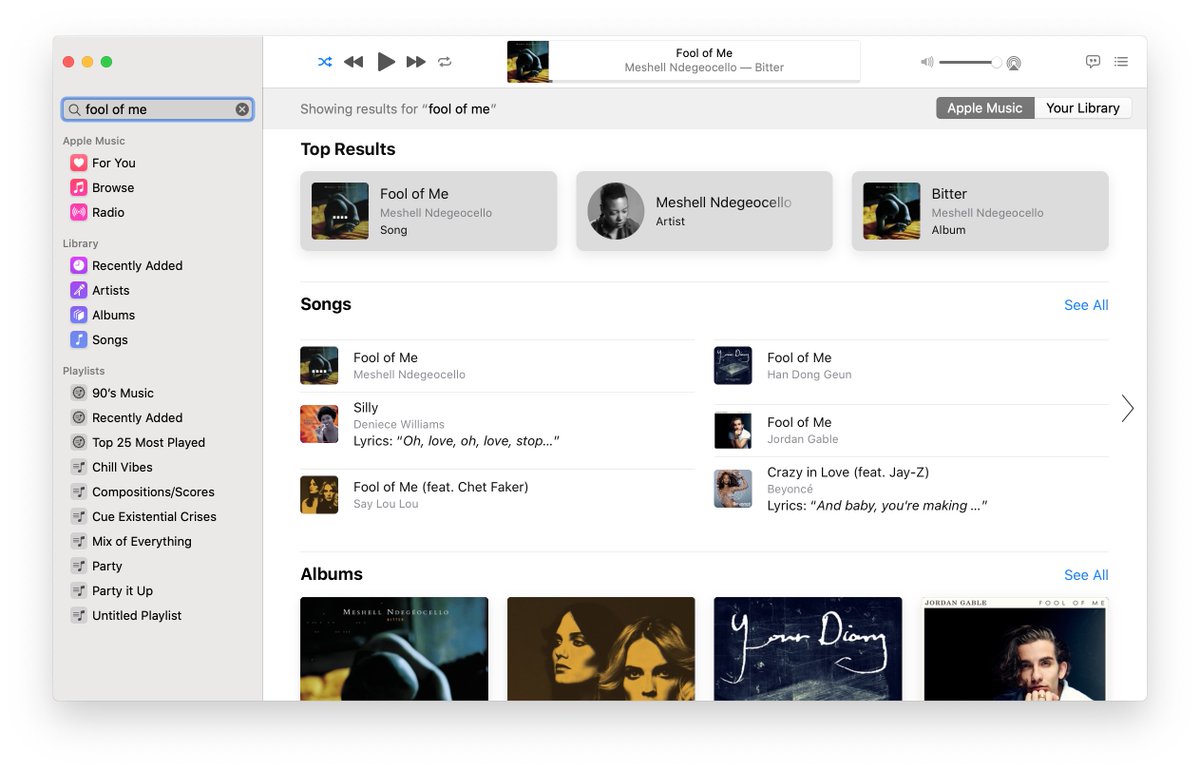This screenshot has width=1200, height=771.
Task: Open Cue Existential Crises playlist
Action: pyautogui.click(x=143, y=517)
